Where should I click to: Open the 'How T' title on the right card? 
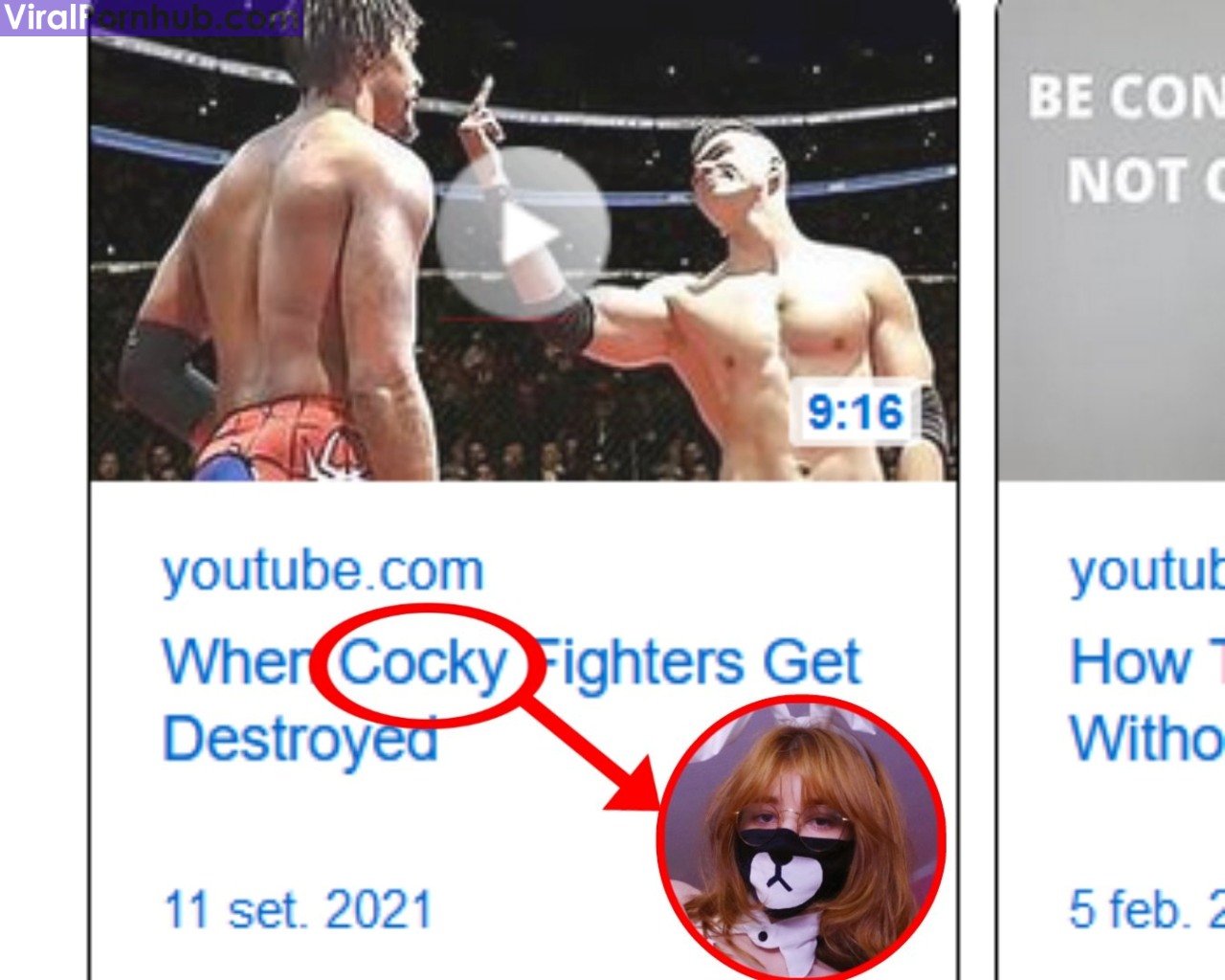click(x=1147, y=662)
